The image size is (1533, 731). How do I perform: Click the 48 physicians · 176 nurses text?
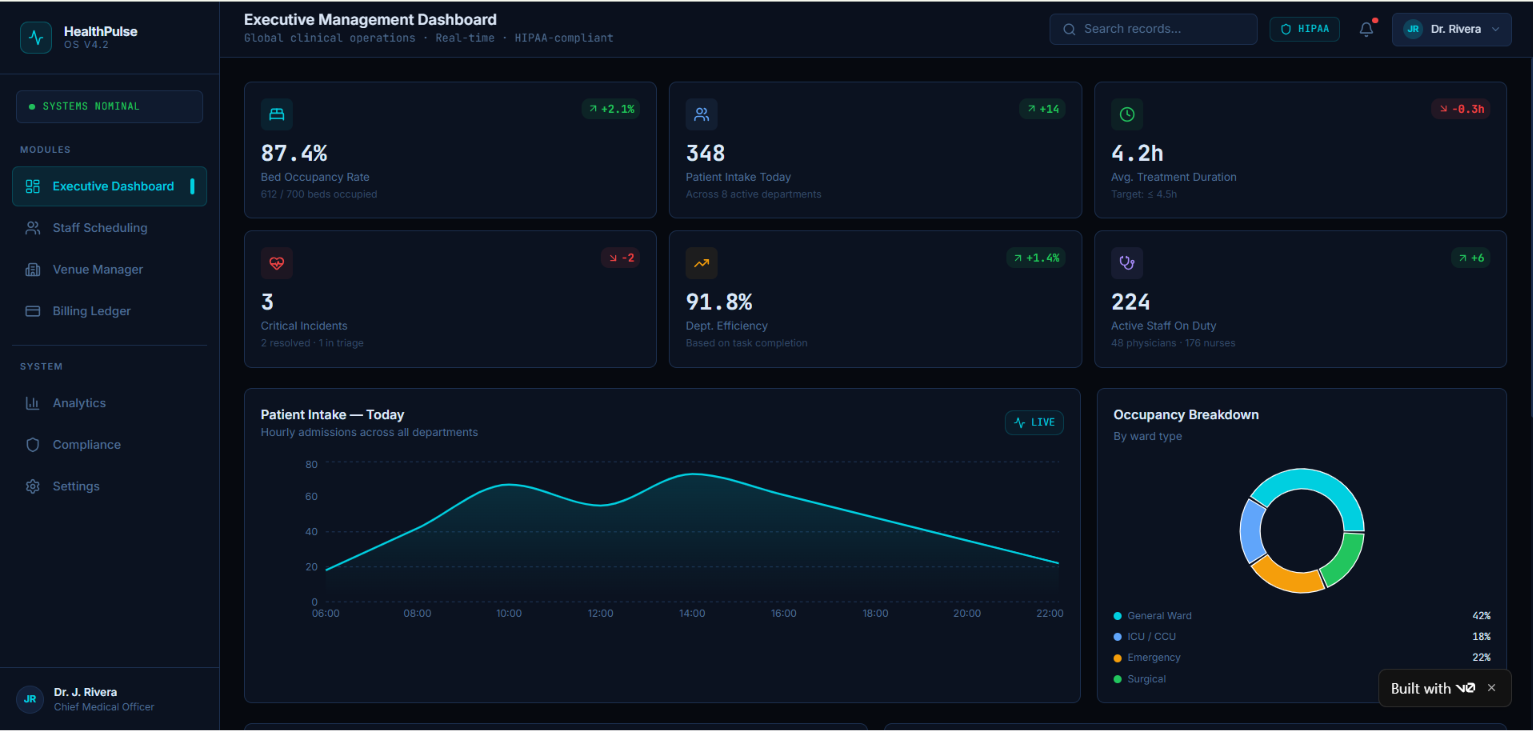1173,343
